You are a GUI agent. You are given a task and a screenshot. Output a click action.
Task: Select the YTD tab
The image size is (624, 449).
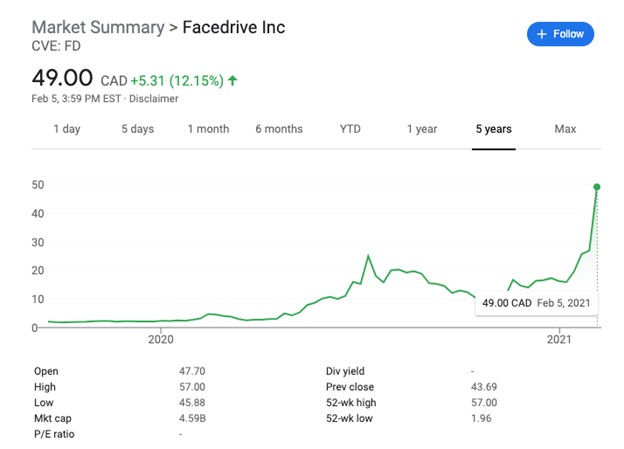(x=350, y=129)
